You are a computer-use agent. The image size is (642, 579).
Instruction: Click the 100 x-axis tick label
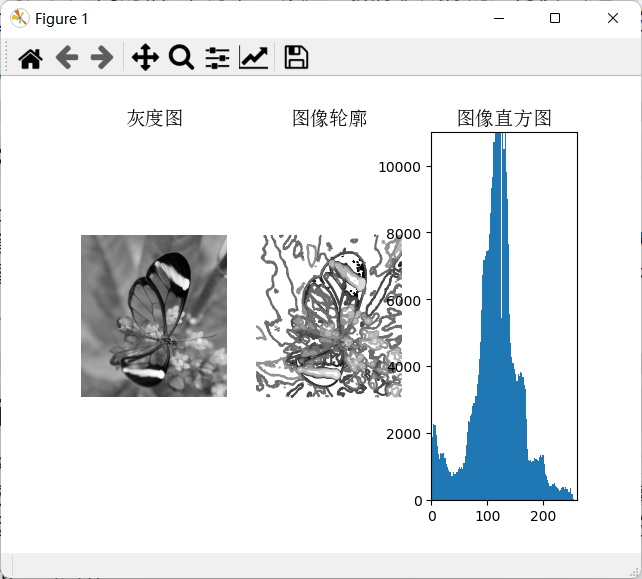tap(488, 516)
